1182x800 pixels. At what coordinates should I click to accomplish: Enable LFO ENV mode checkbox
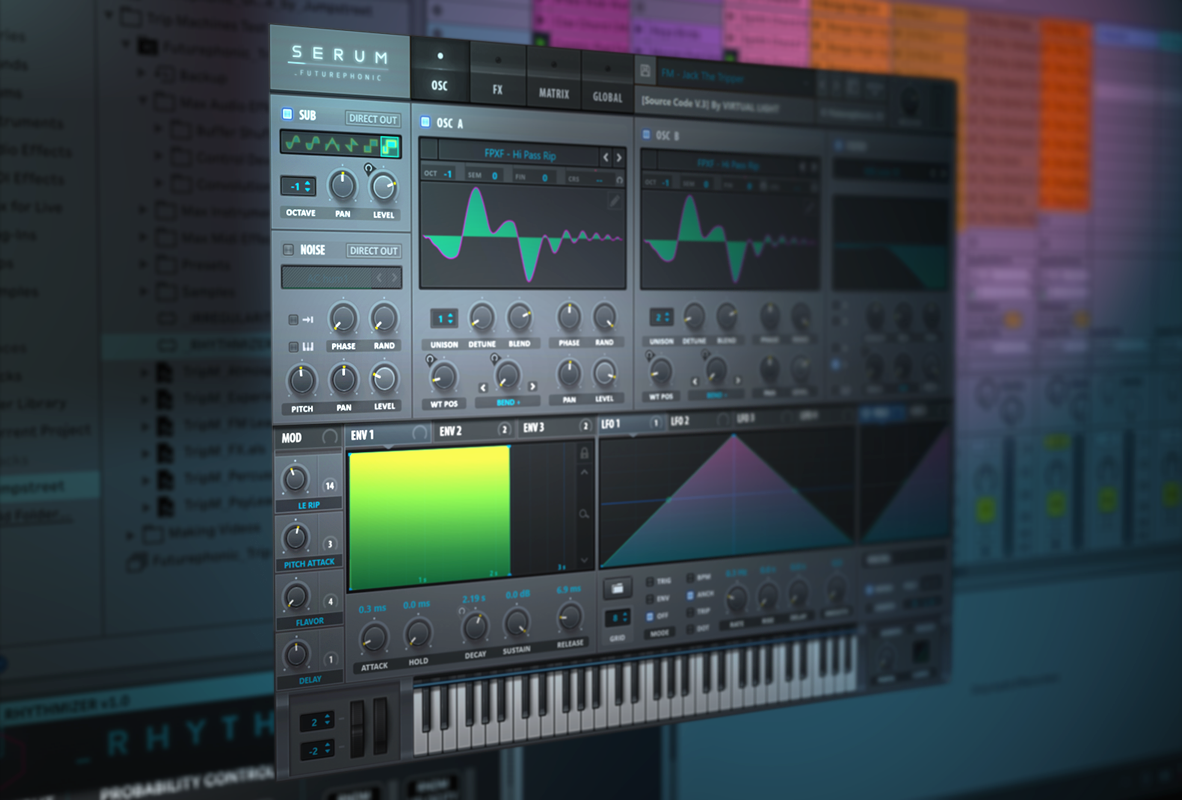[650, 599]
